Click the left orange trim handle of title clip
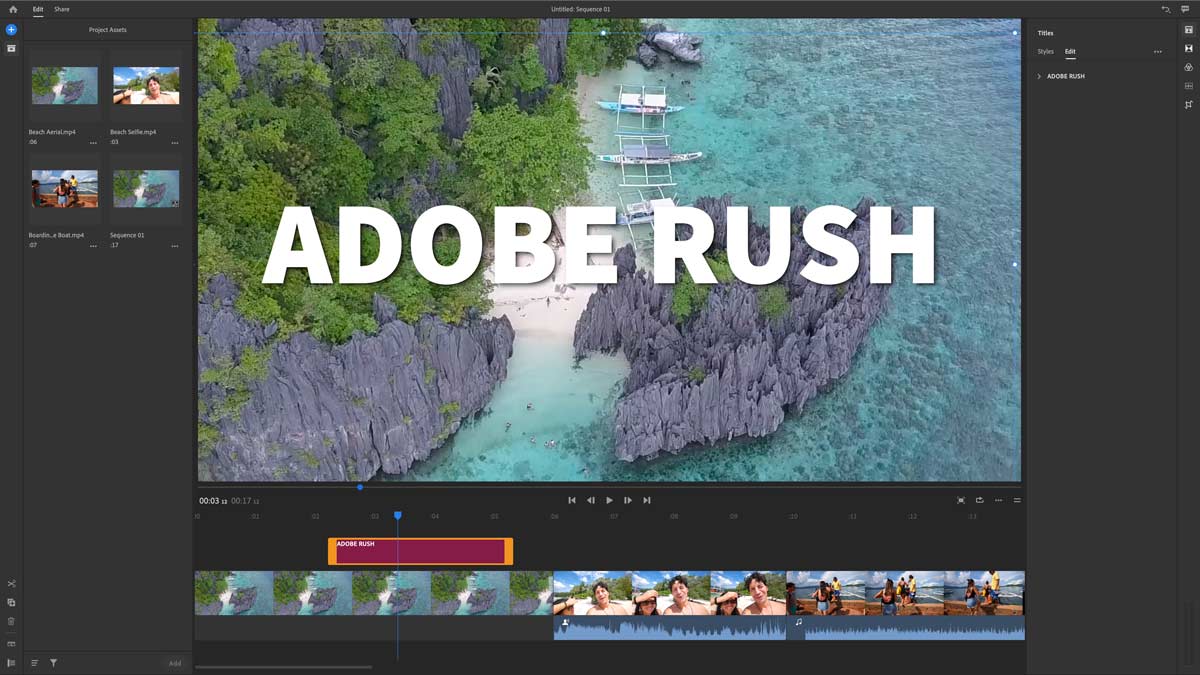 [331, 551]
